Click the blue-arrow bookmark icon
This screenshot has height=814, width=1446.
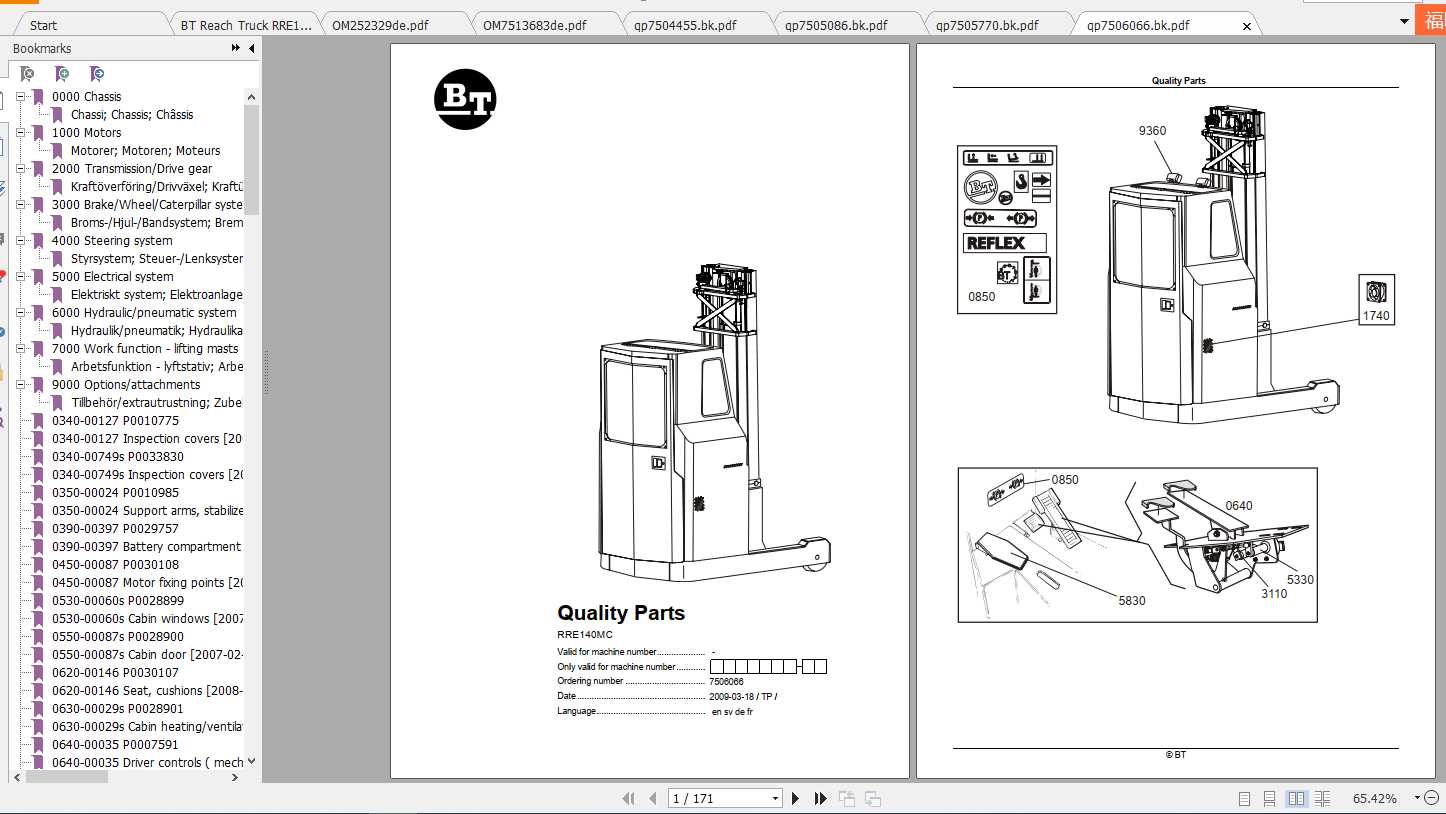tap(96, 74)
